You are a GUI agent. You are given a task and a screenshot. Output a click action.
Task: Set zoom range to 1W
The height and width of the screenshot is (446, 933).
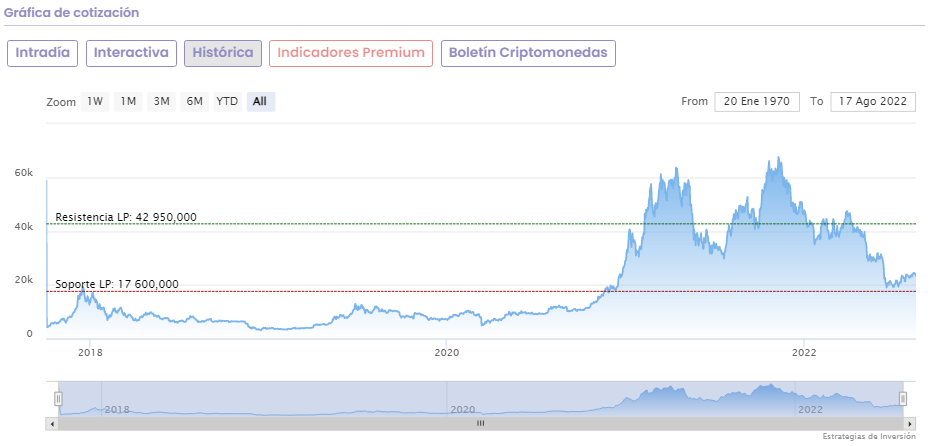95,101
